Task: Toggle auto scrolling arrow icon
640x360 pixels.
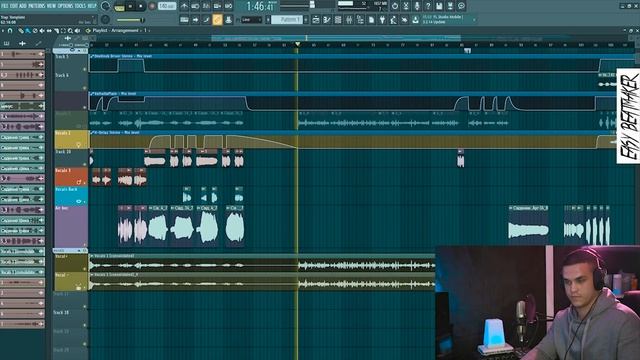Action: [195, 20]
